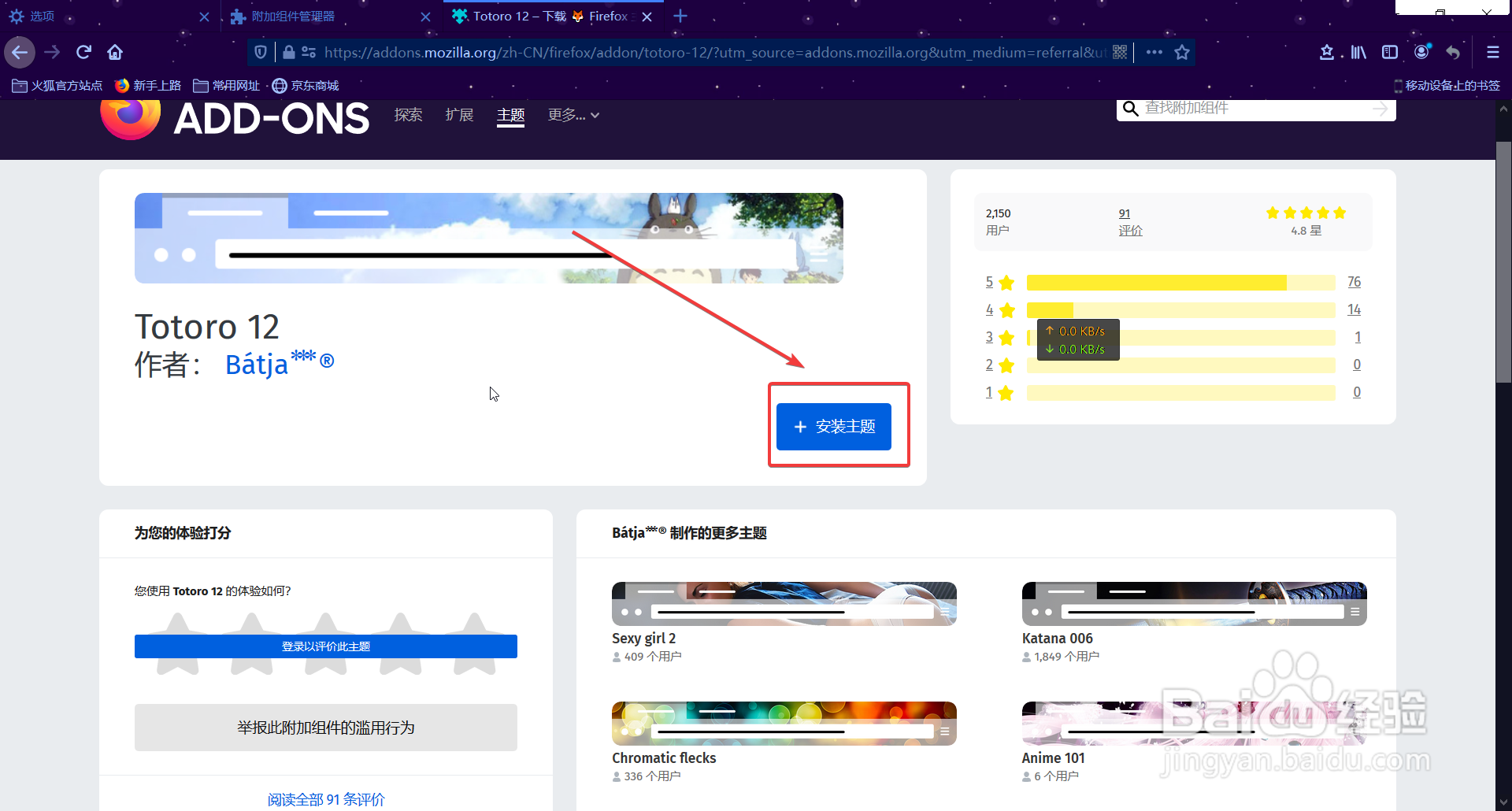
Task: Go to the 探索 section
Action: (408, 115)
